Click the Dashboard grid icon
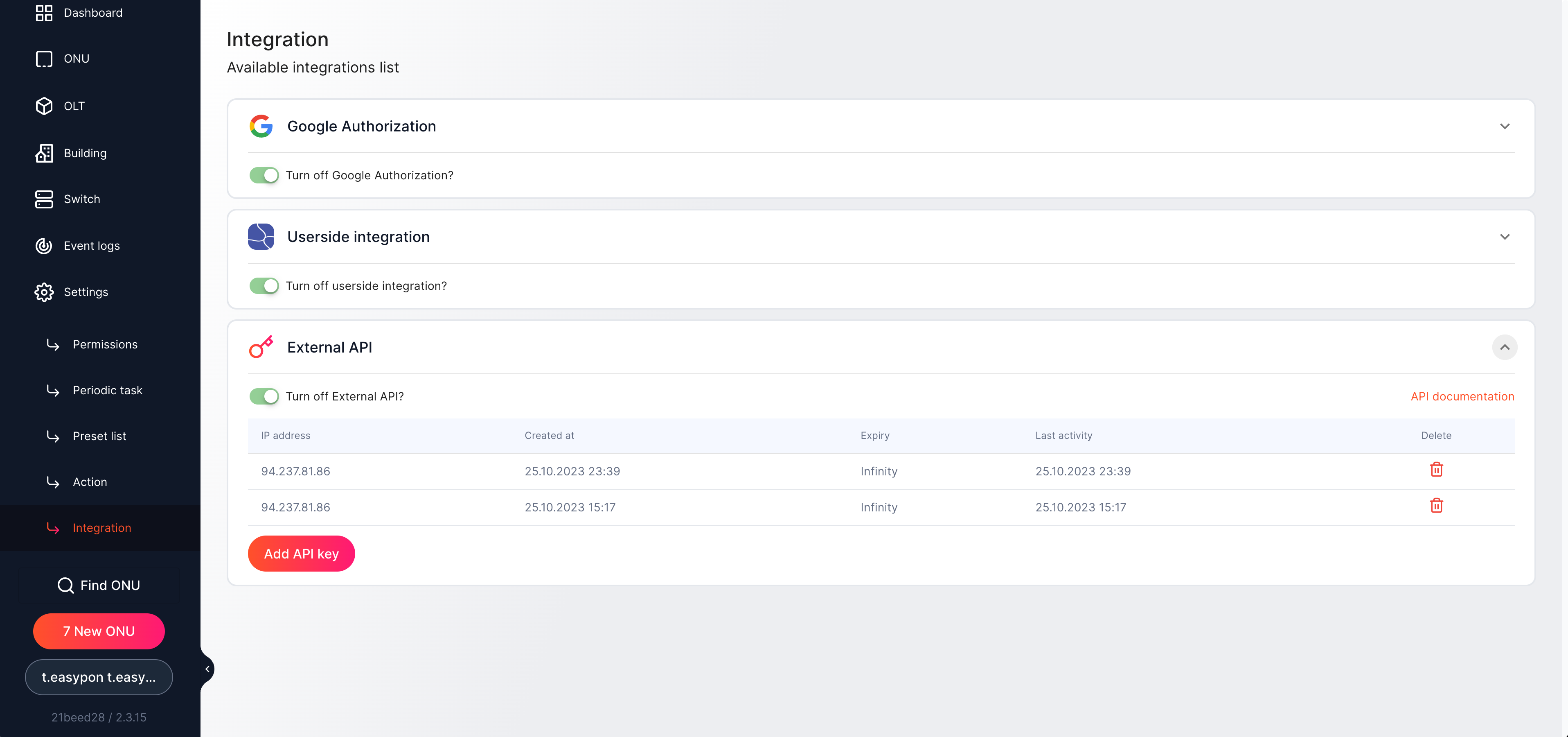 coord(44,13)
